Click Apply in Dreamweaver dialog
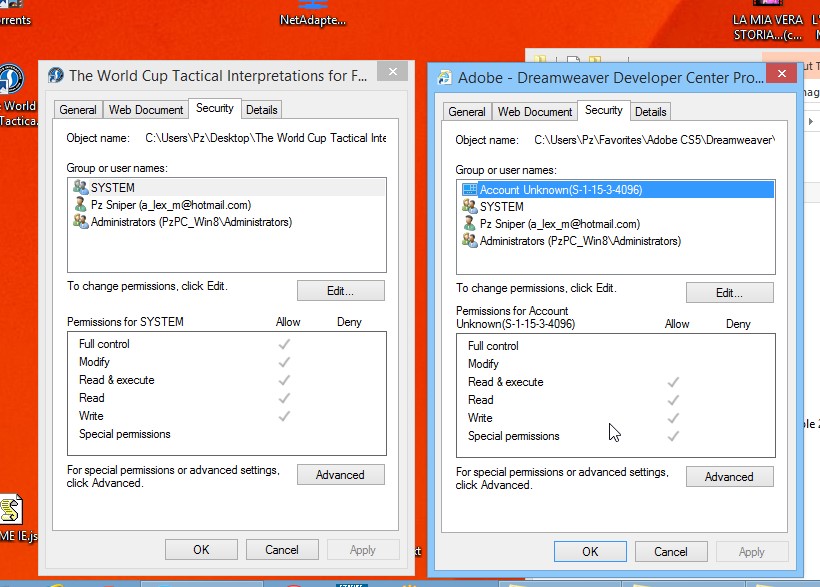 pyautogui.click(x=752, y=552)
